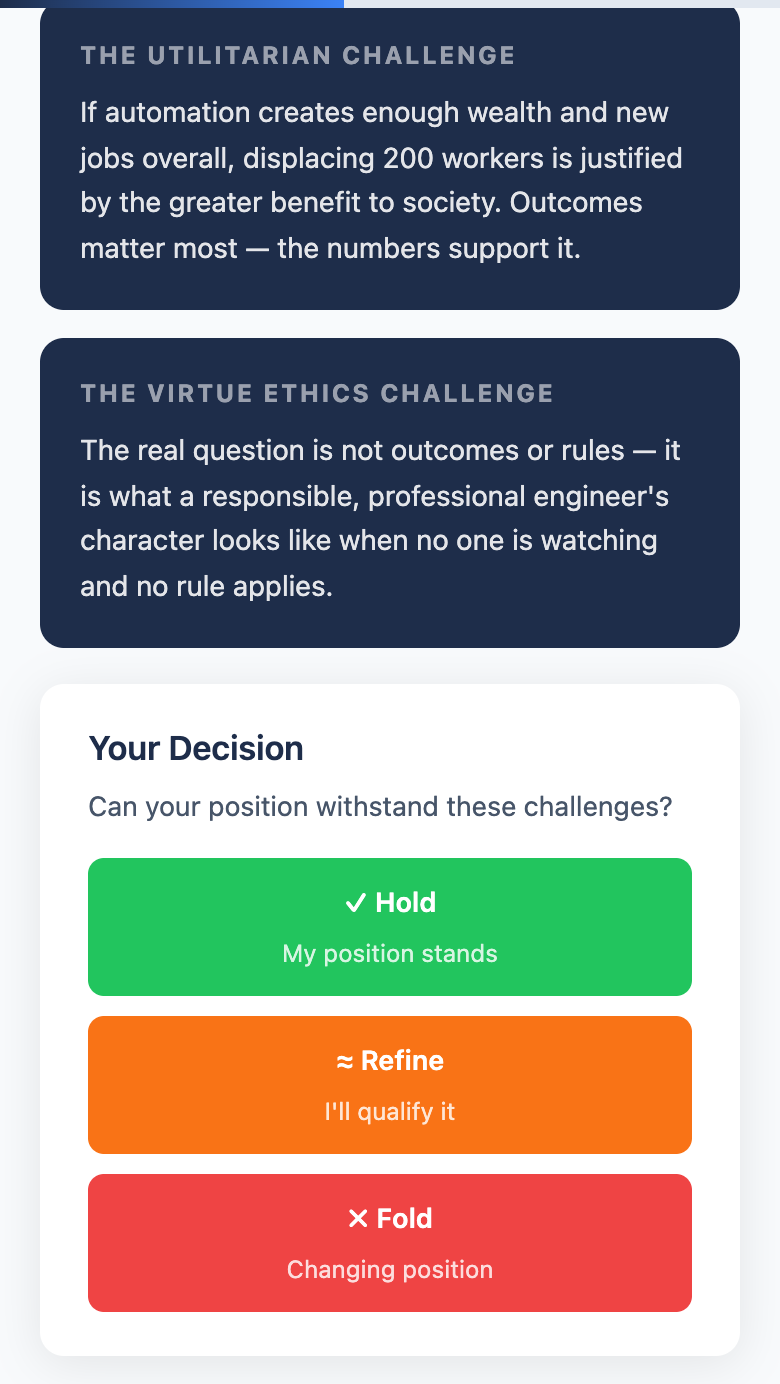Image resolution: width=780 pixels, height=1384 pixels.
Task: Choose Hold to keep your position
Action: point(389,926)
